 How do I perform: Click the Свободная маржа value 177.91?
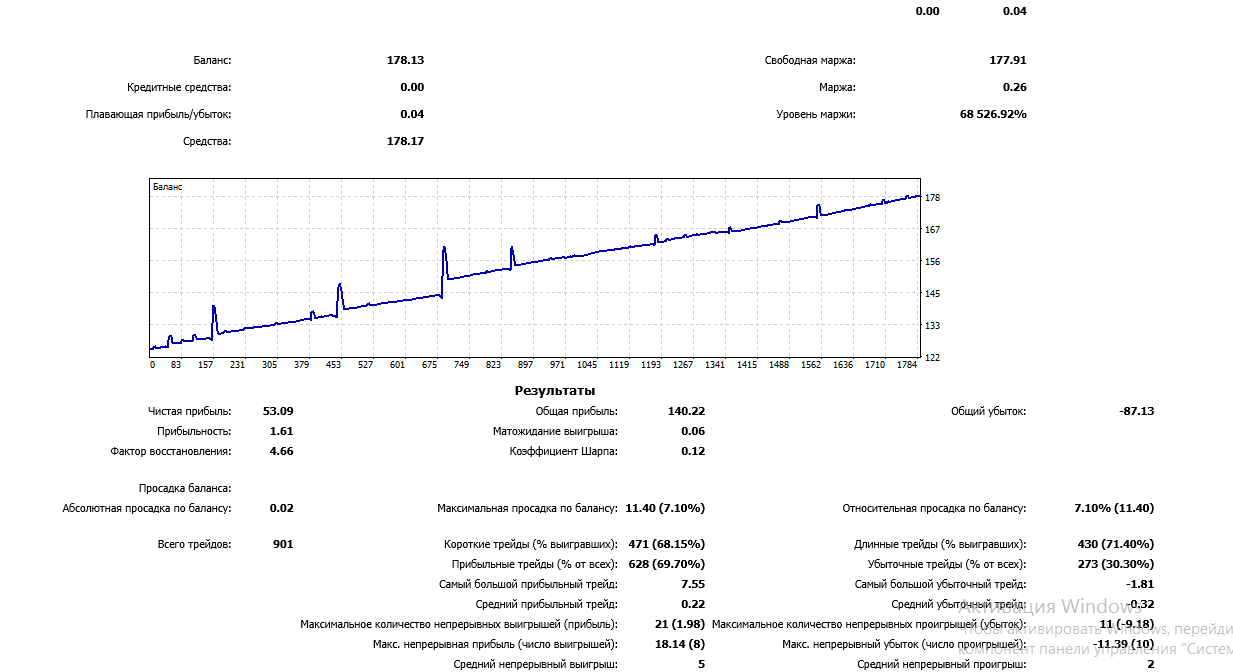[x=1008, y=60]
